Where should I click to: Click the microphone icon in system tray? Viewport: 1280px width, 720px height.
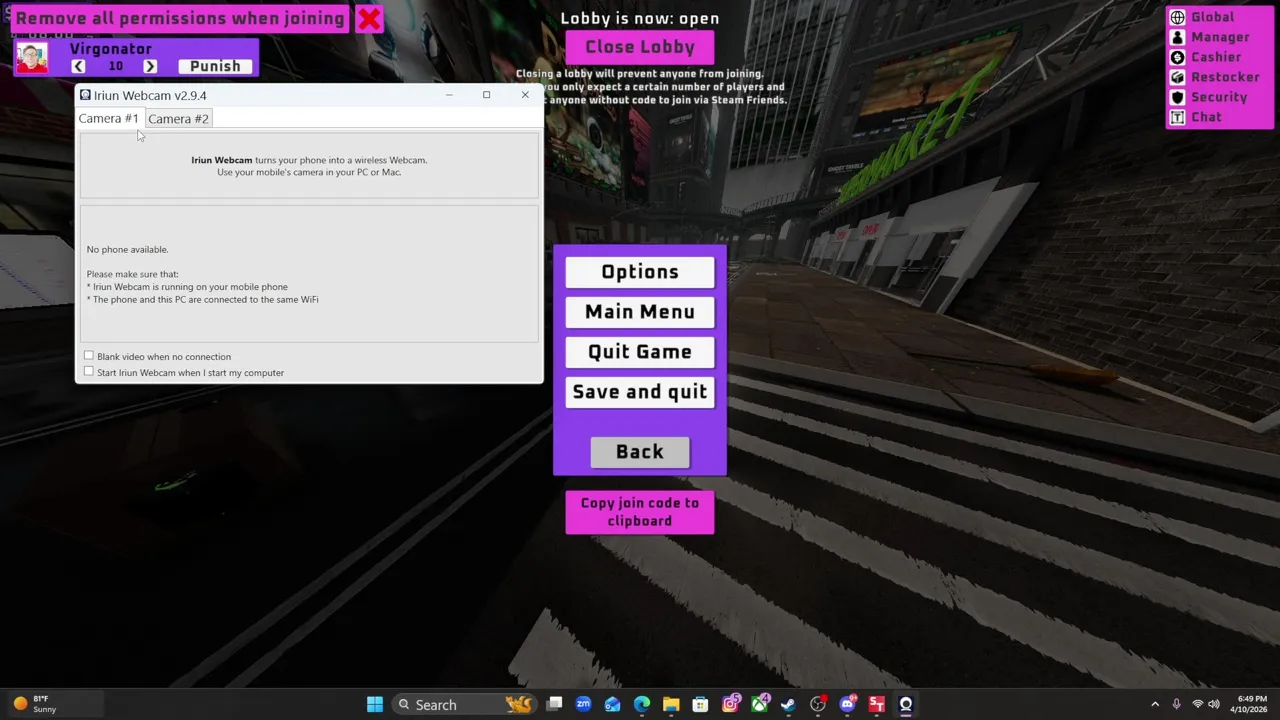coord(1176,704)
